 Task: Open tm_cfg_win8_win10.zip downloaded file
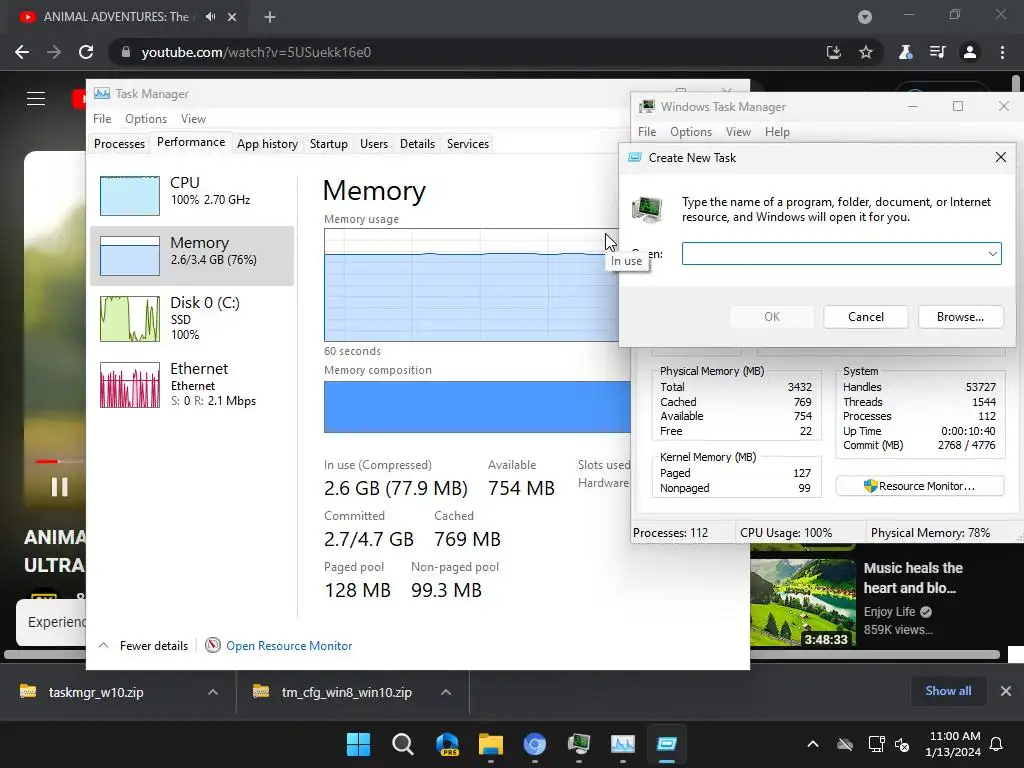(x=347, y=692)
